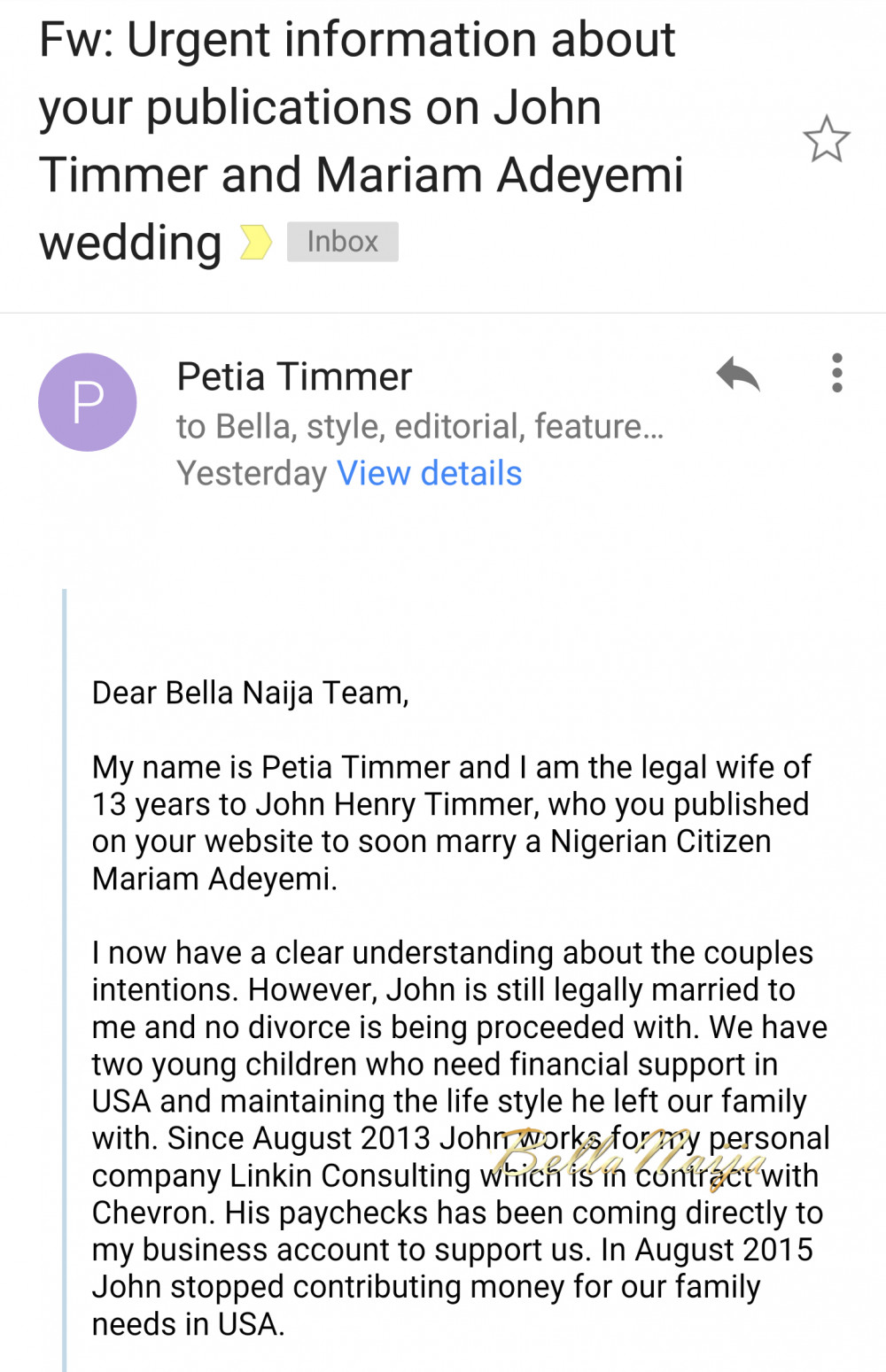Image resolution: width=886 pixels, height=1372 pixels.
Task: Select the email subject title text
Action: 361,141
